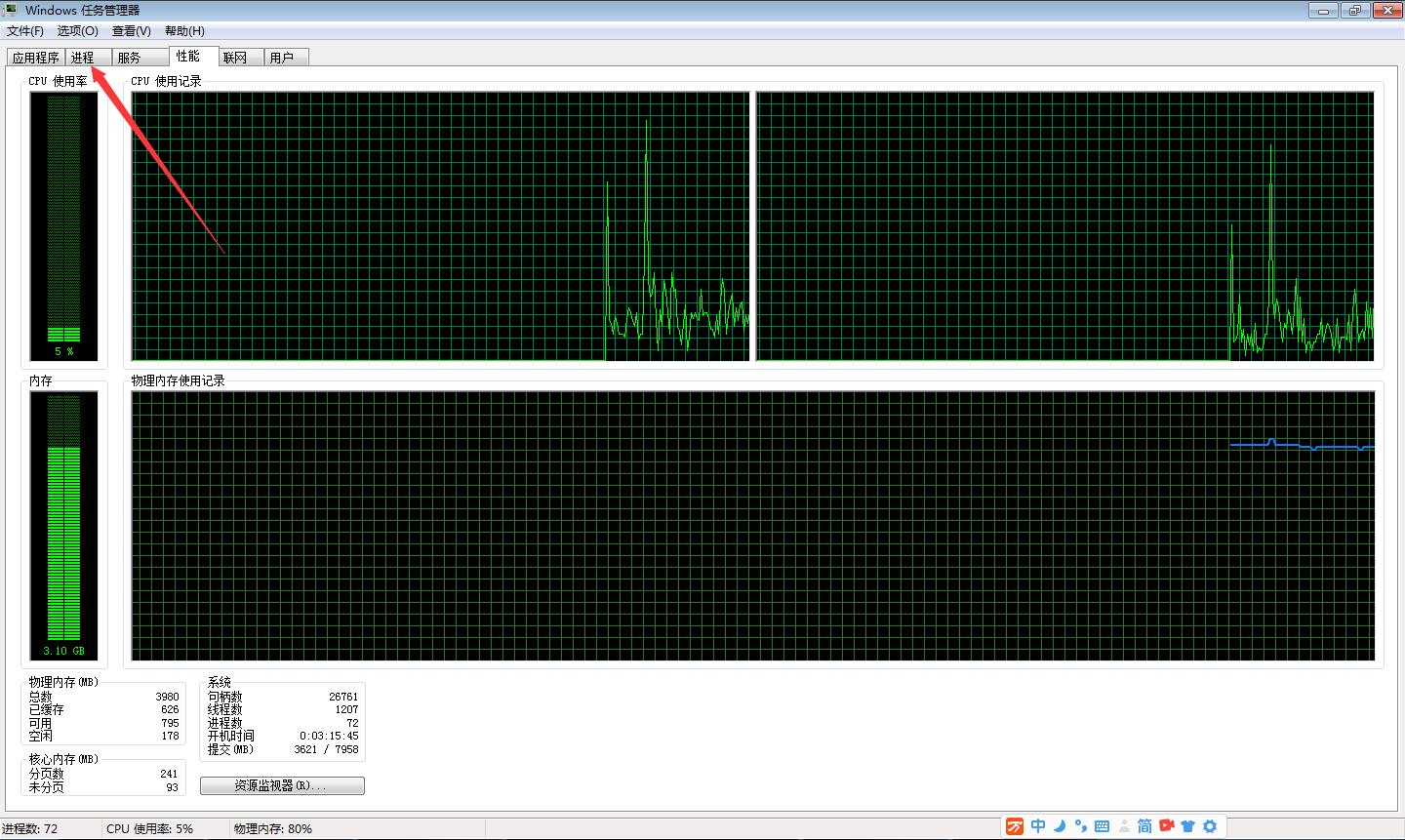The image size is (1405, 840).
Task: Click the 开机时间 value 0:03:15:45
Action: 329,736
